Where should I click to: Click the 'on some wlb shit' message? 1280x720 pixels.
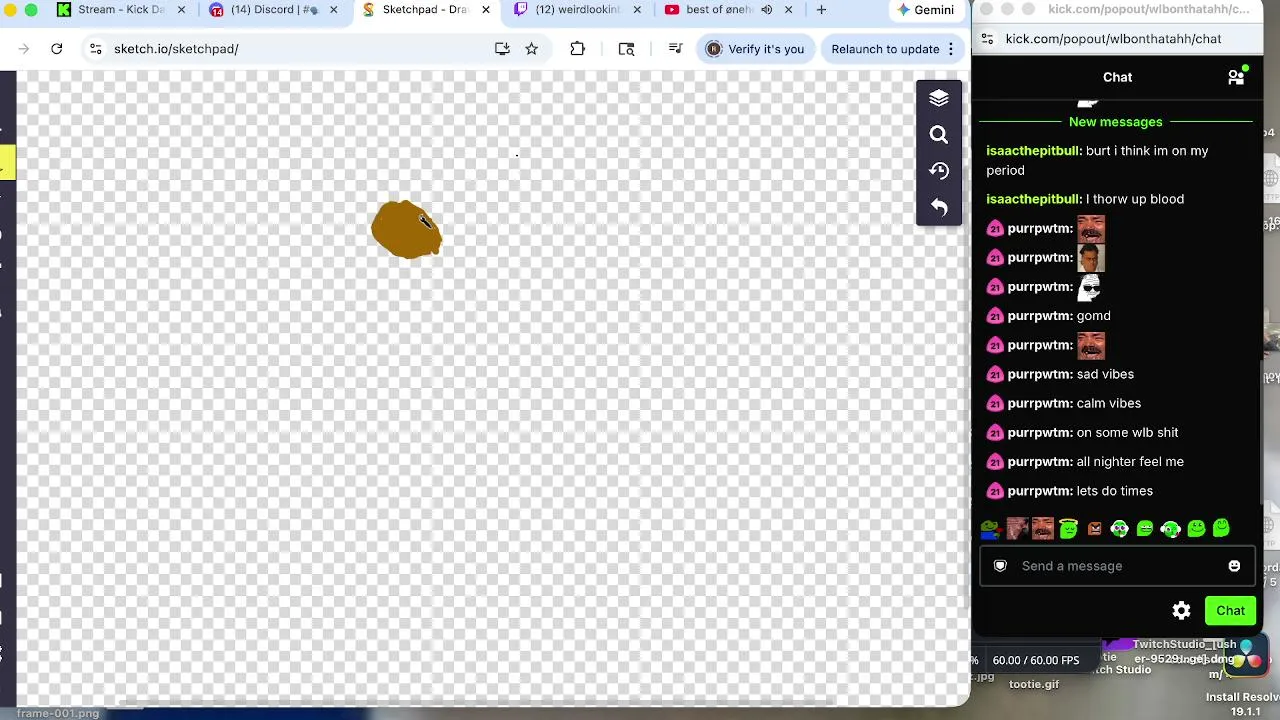click(1127, 432)
